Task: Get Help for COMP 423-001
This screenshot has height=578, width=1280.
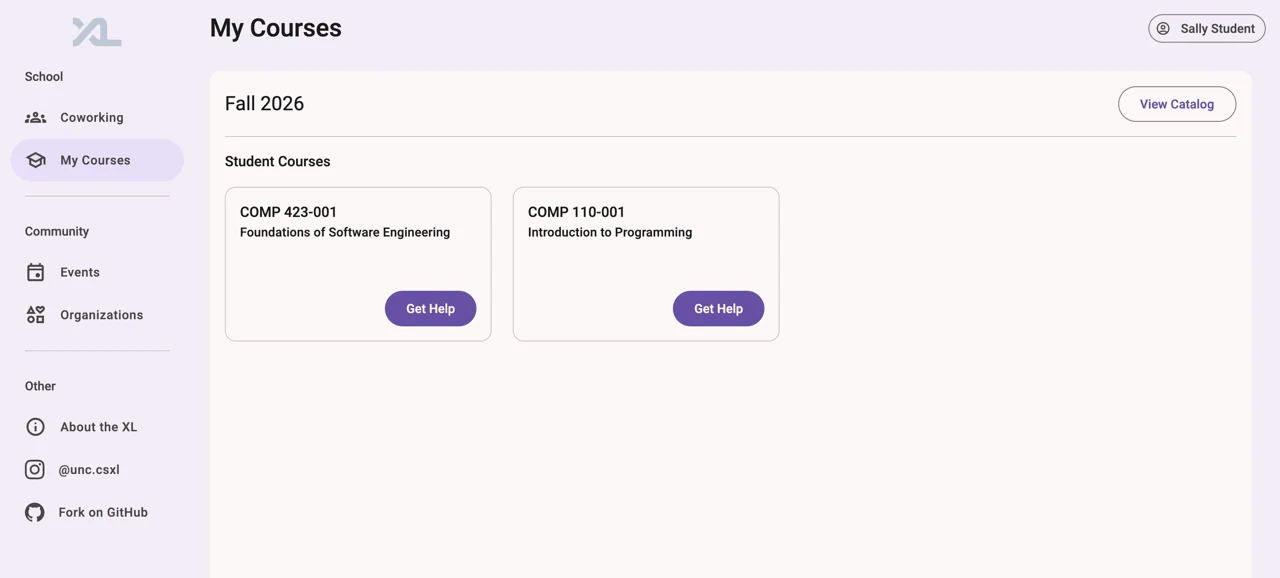Action: click(x=430, y=309)
